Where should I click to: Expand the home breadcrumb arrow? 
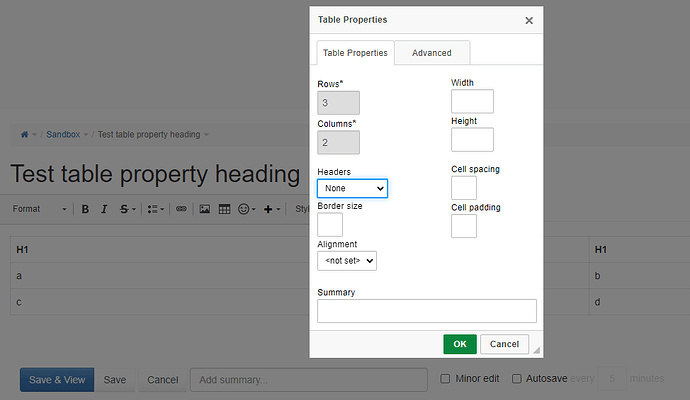click(34, 135)
